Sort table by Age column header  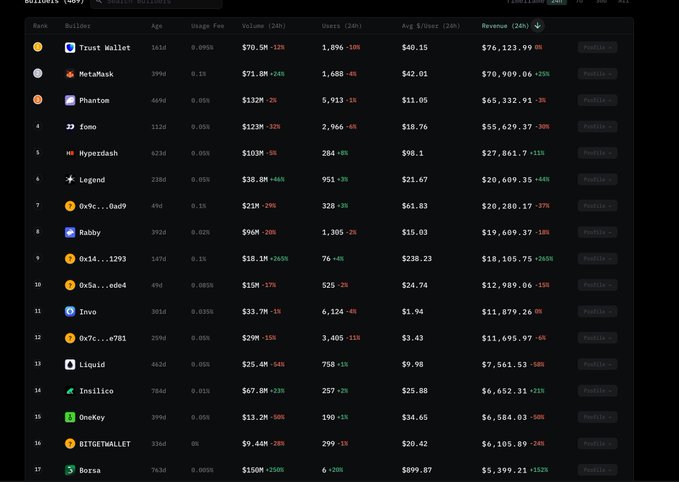(156, 26)
